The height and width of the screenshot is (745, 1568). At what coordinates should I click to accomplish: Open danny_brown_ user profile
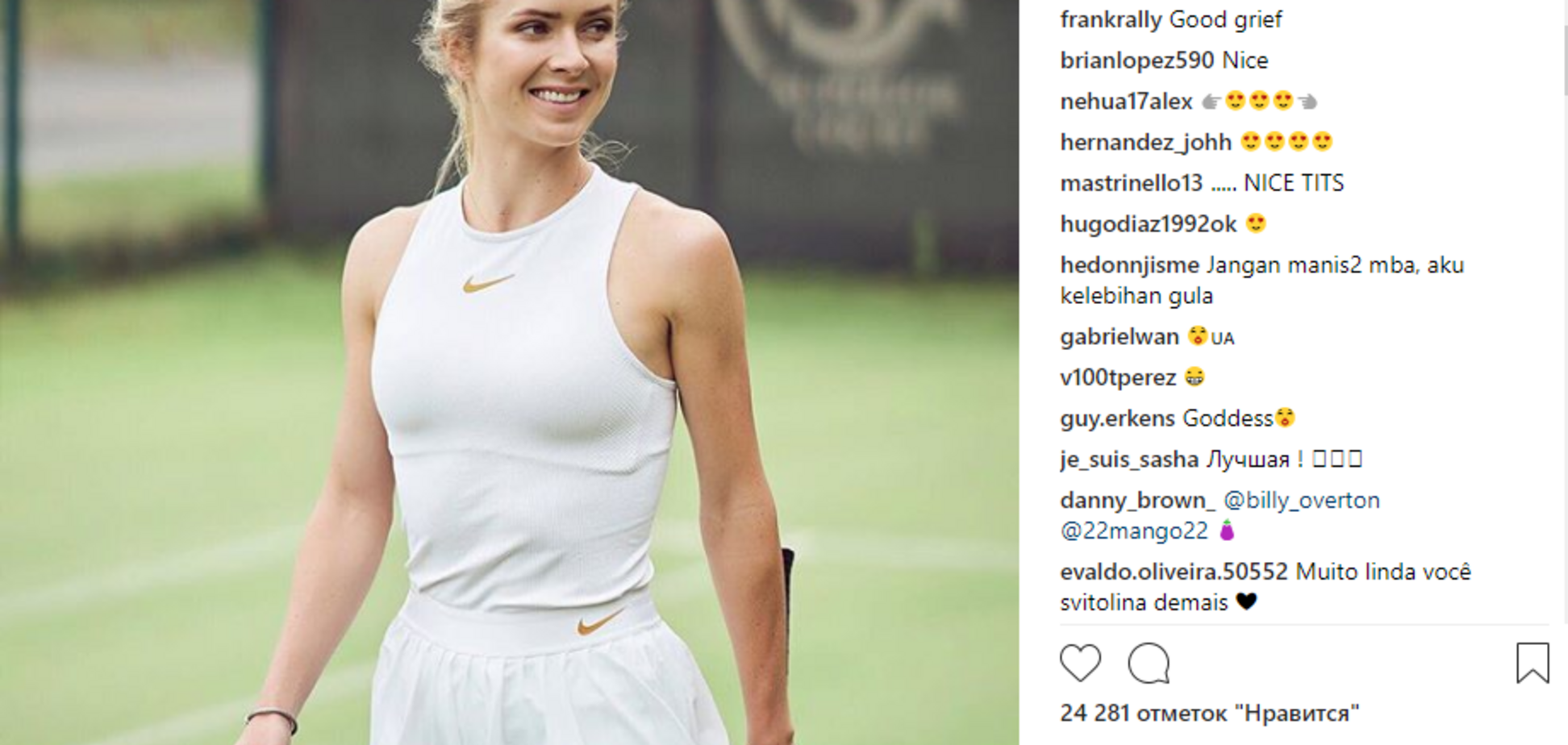(x=1137, y=501)
